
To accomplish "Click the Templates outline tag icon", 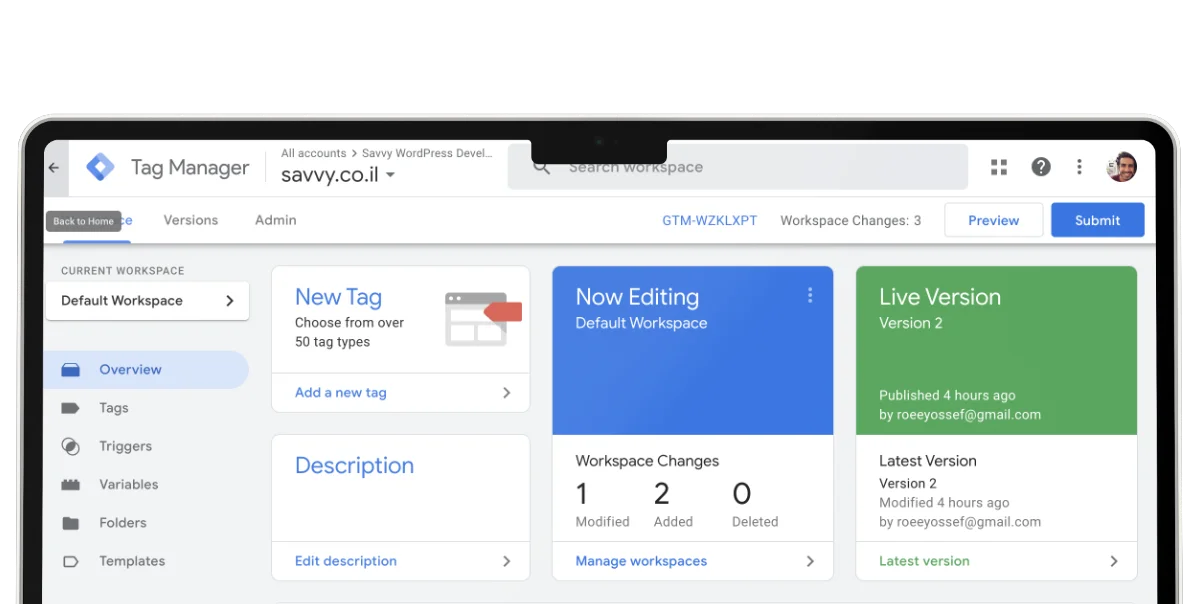I will (70, 561).
